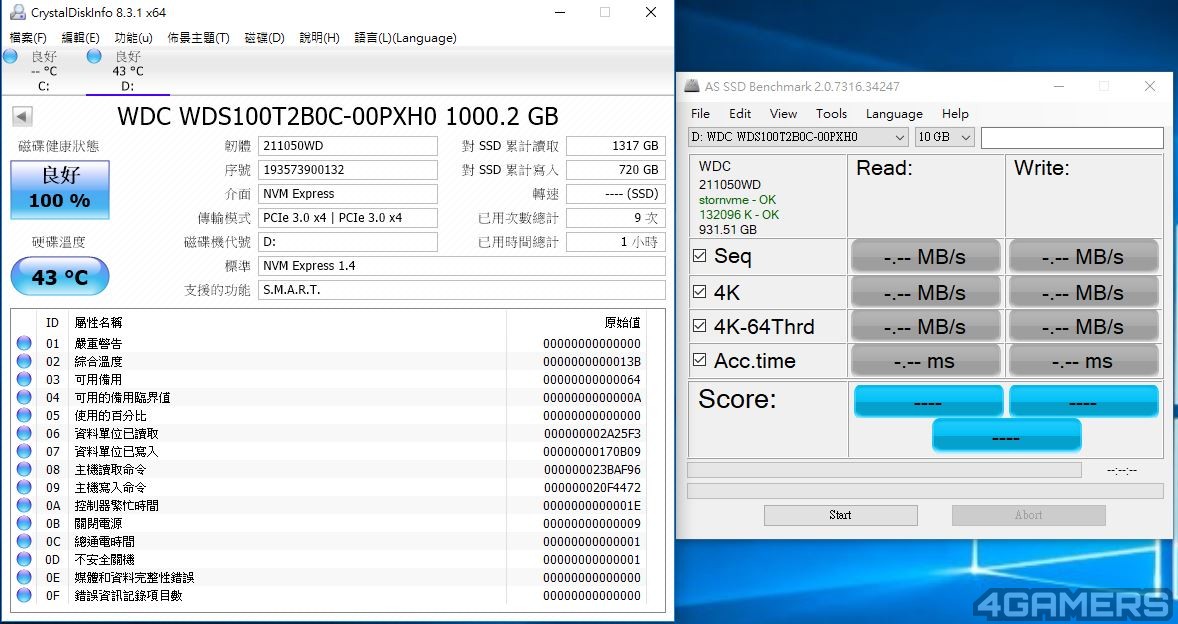1178x624 pixels.
Task: Click status orb for attribute 0E 媒體和資料完整性錯誤
Action: (24, 577)
